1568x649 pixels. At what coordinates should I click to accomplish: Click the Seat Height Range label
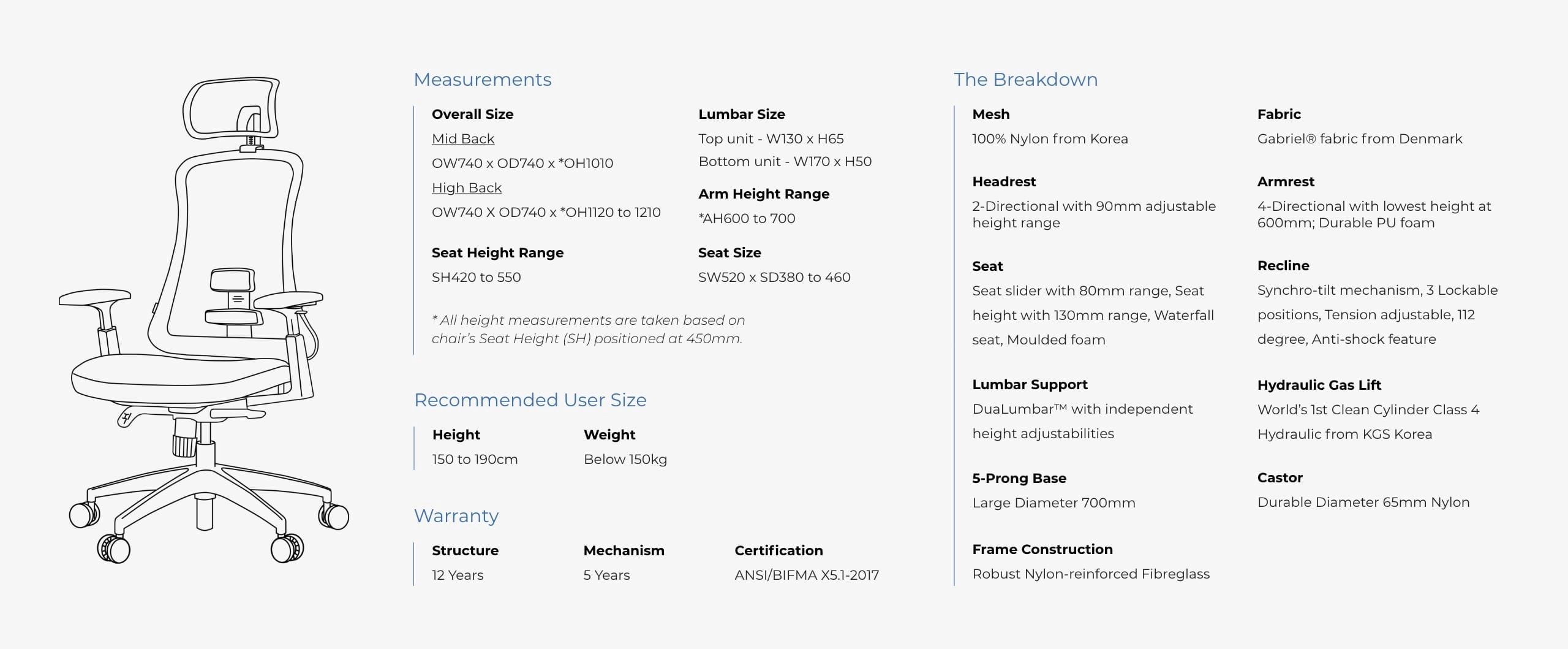point(497,252)
